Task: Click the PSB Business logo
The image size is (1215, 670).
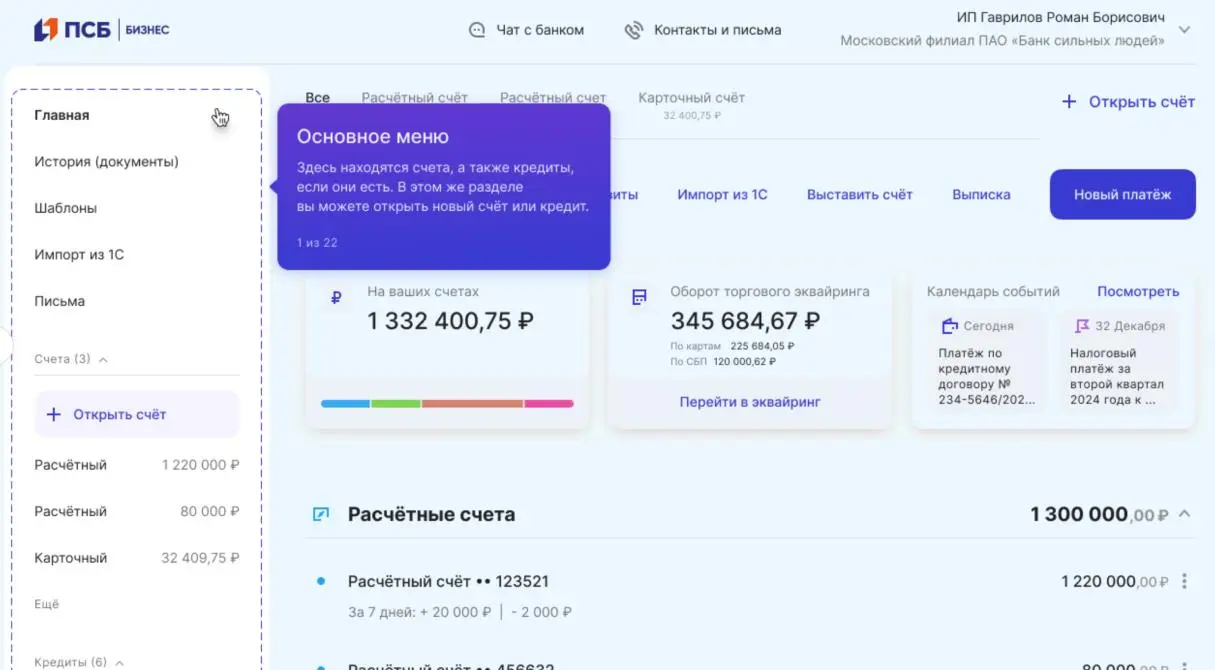Action: pyautogui.click(x=101, y=30)
